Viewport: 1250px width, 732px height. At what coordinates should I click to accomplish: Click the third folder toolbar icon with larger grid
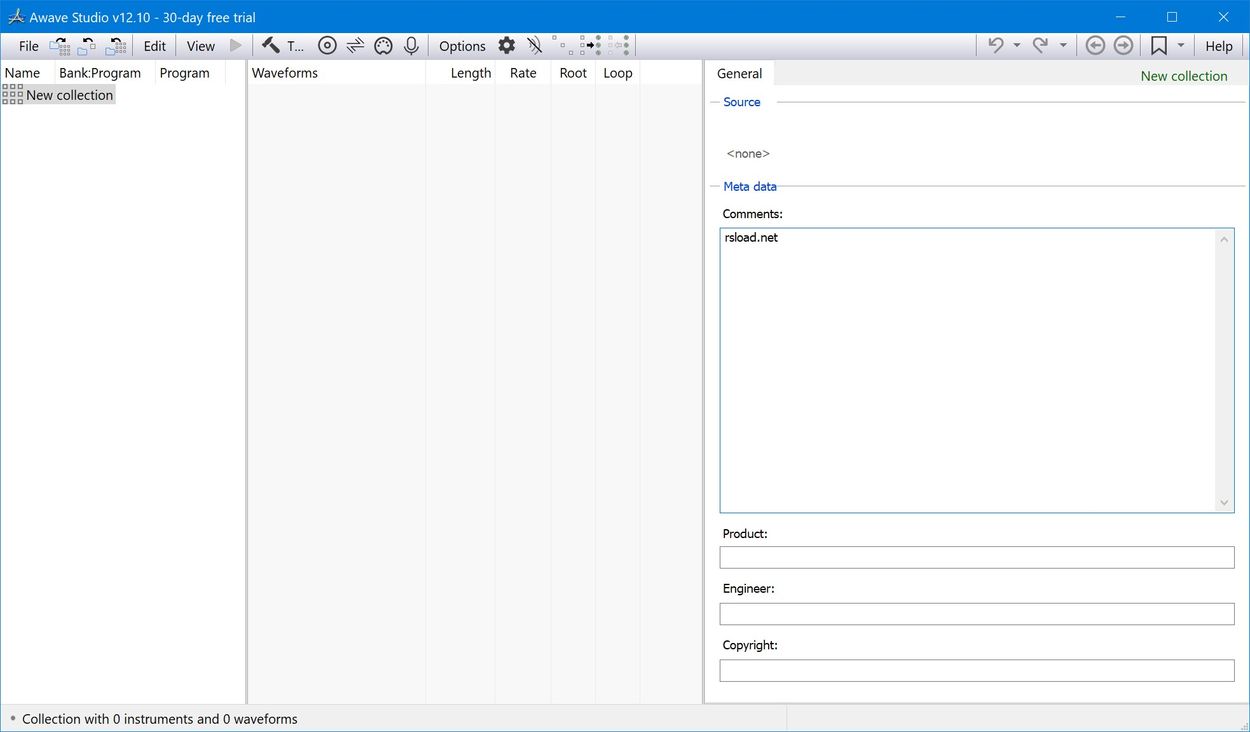pyautogui.click(x=117, y=46)
